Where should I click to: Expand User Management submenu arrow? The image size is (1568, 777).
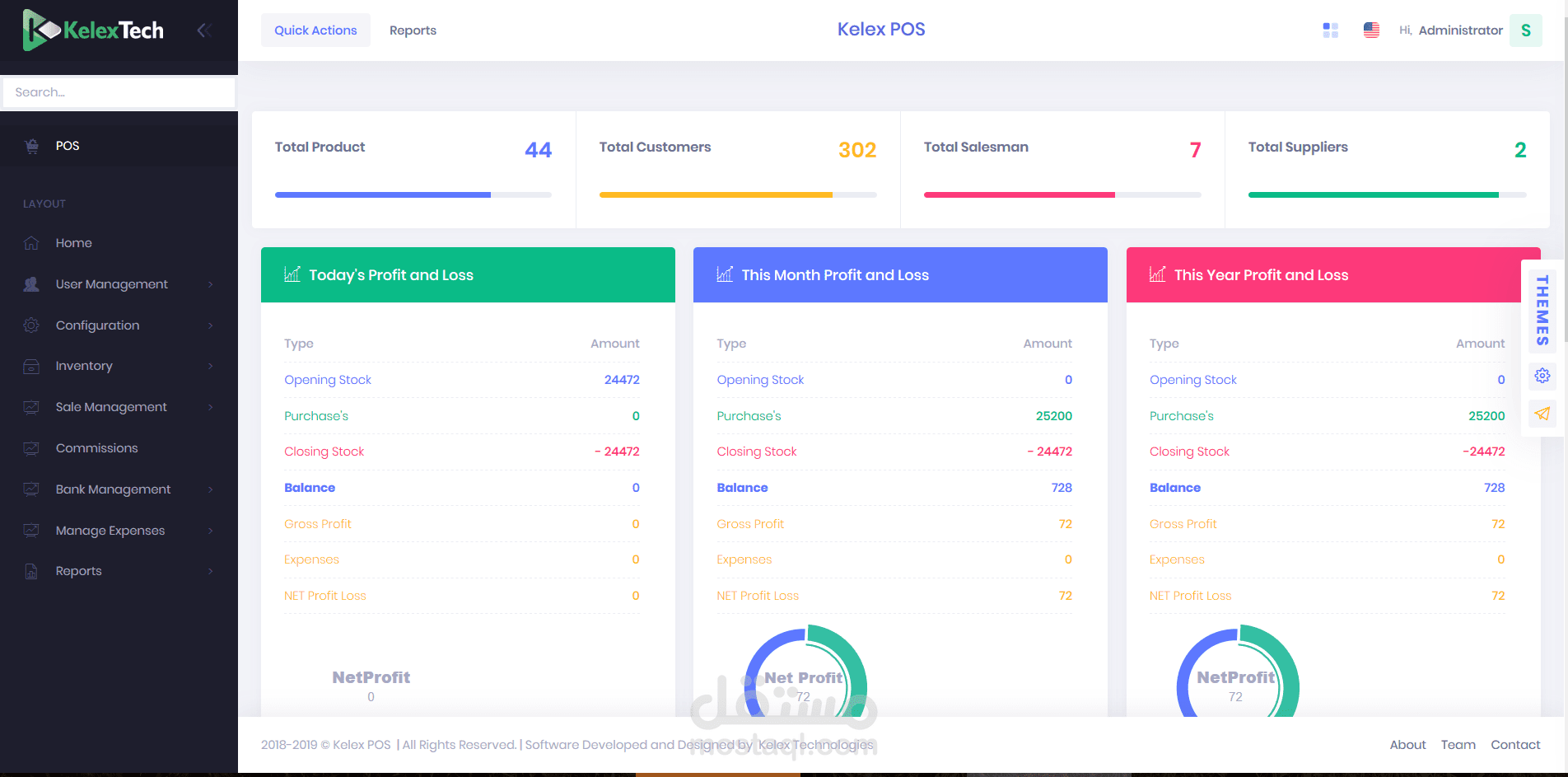tap(211, 284)
